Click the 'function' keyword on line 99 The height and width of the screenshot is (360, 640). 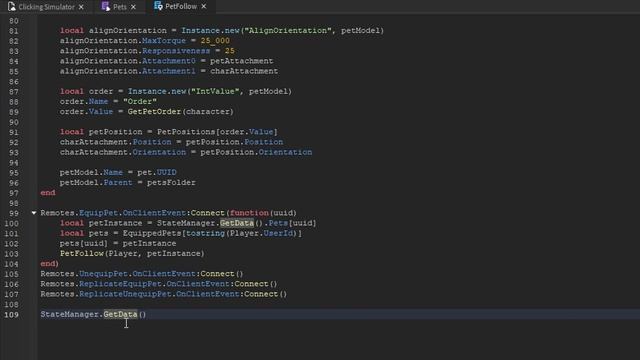249,213
